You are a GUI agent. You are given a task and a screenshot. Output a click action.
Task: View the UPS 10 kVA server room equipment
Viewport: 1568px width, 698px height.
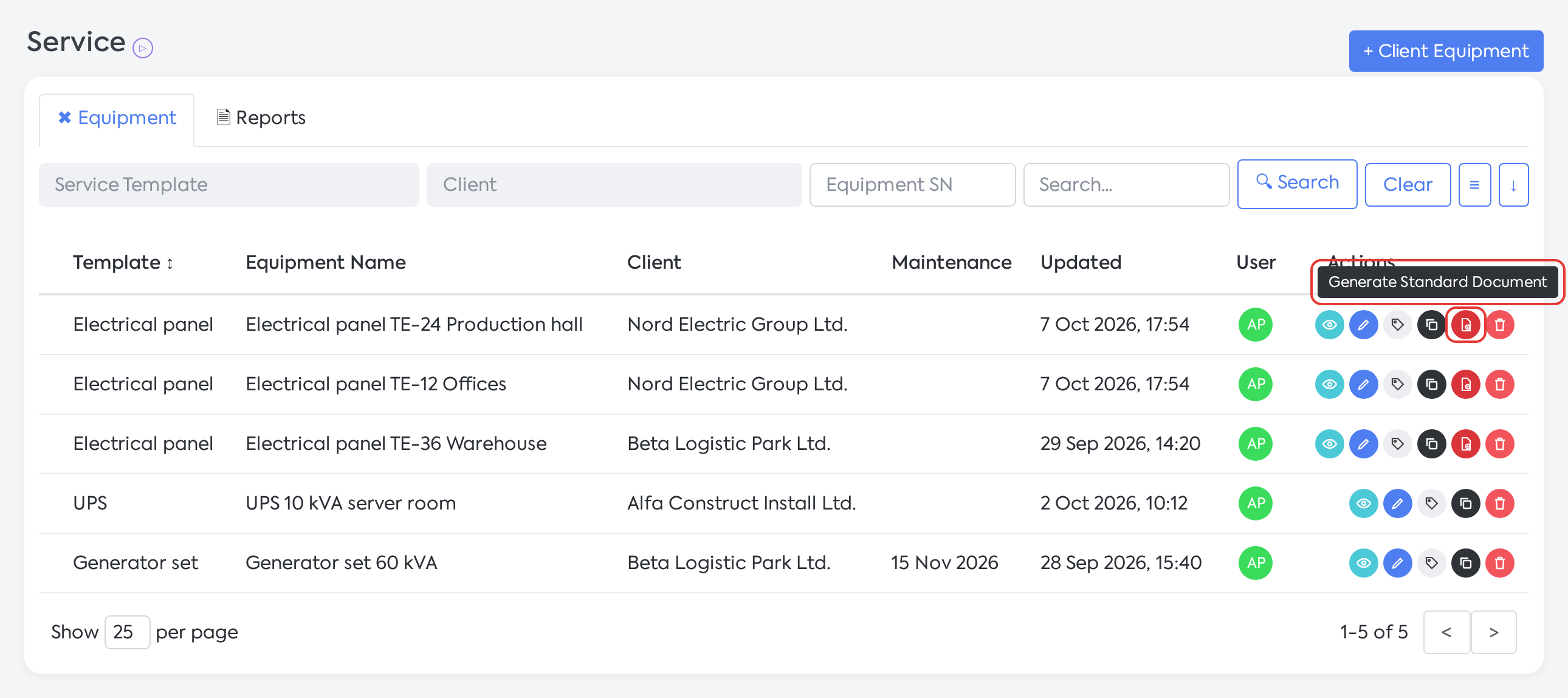[x=1363, y=503]
